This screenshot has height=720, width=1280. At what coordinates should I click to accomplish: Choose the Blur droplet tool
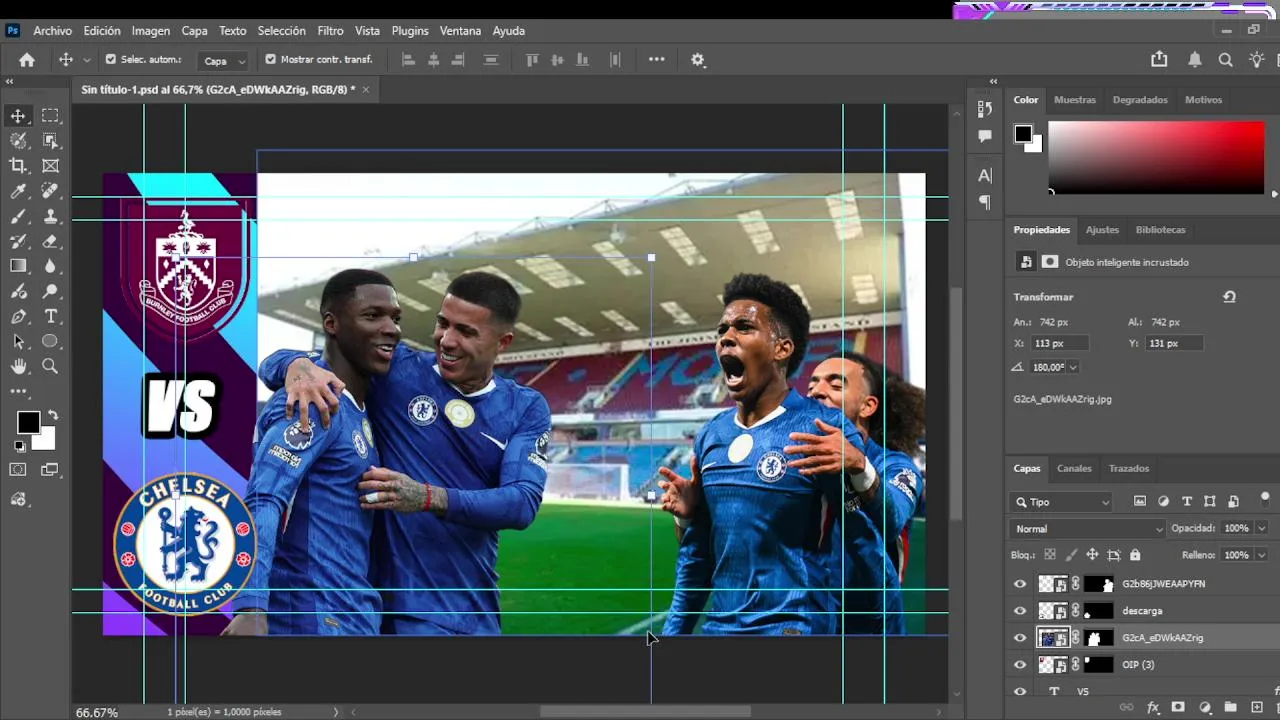50,266
